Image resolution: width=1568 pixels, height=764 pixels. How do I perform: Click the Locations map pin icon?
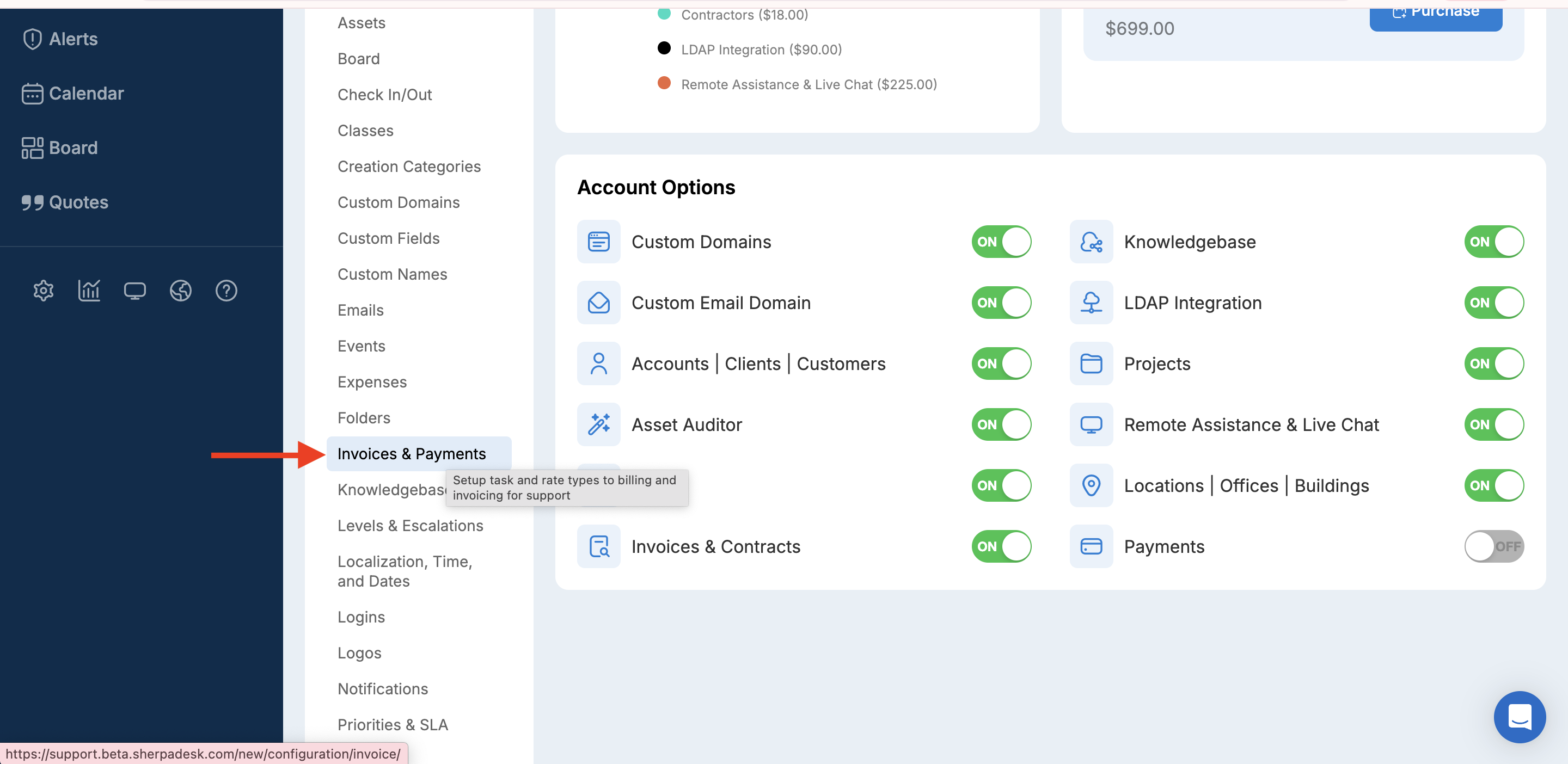1091,485
